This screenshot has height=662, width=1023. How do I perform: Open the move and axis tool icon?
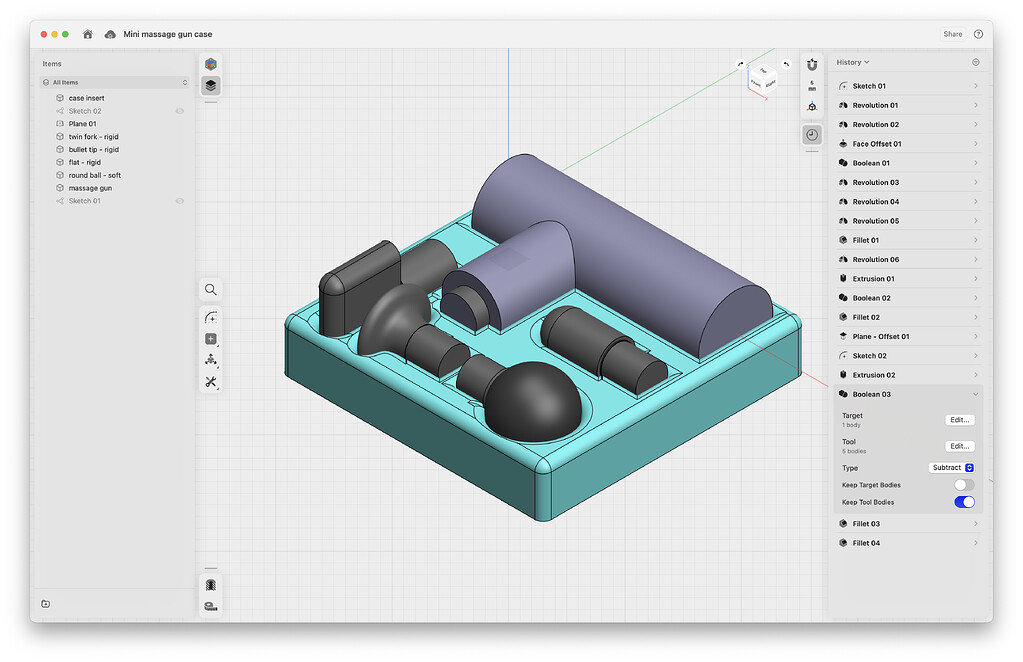tap(210, 361)
